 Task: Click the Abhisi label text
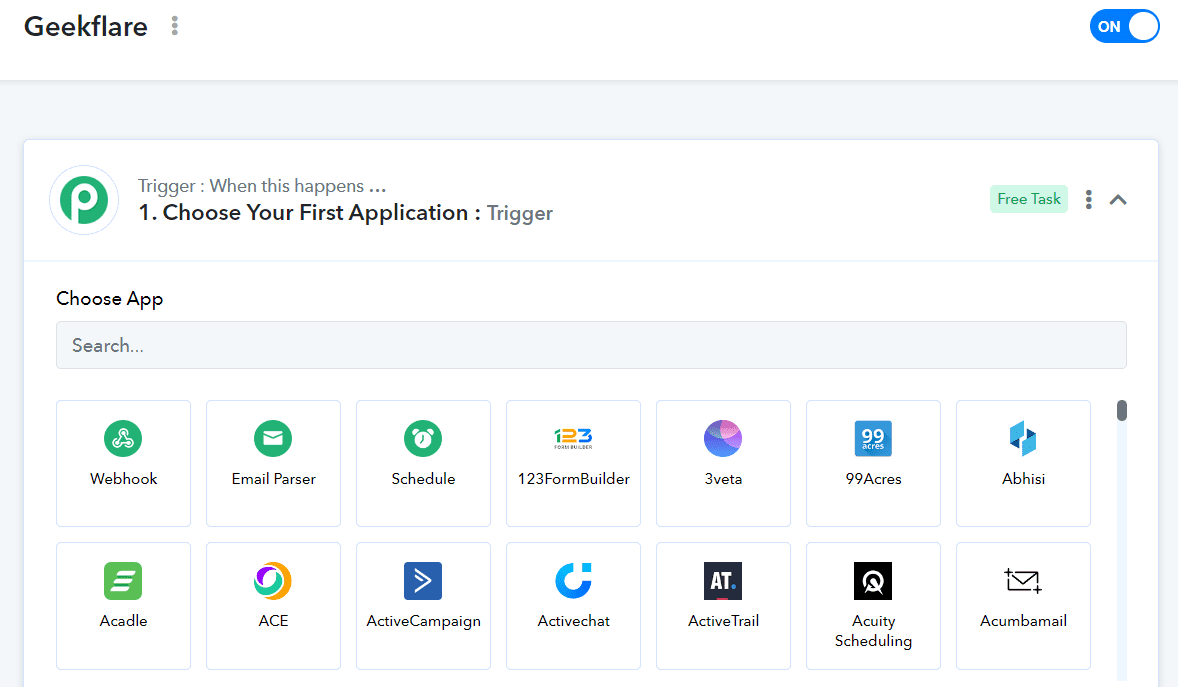coord(1023,479)
